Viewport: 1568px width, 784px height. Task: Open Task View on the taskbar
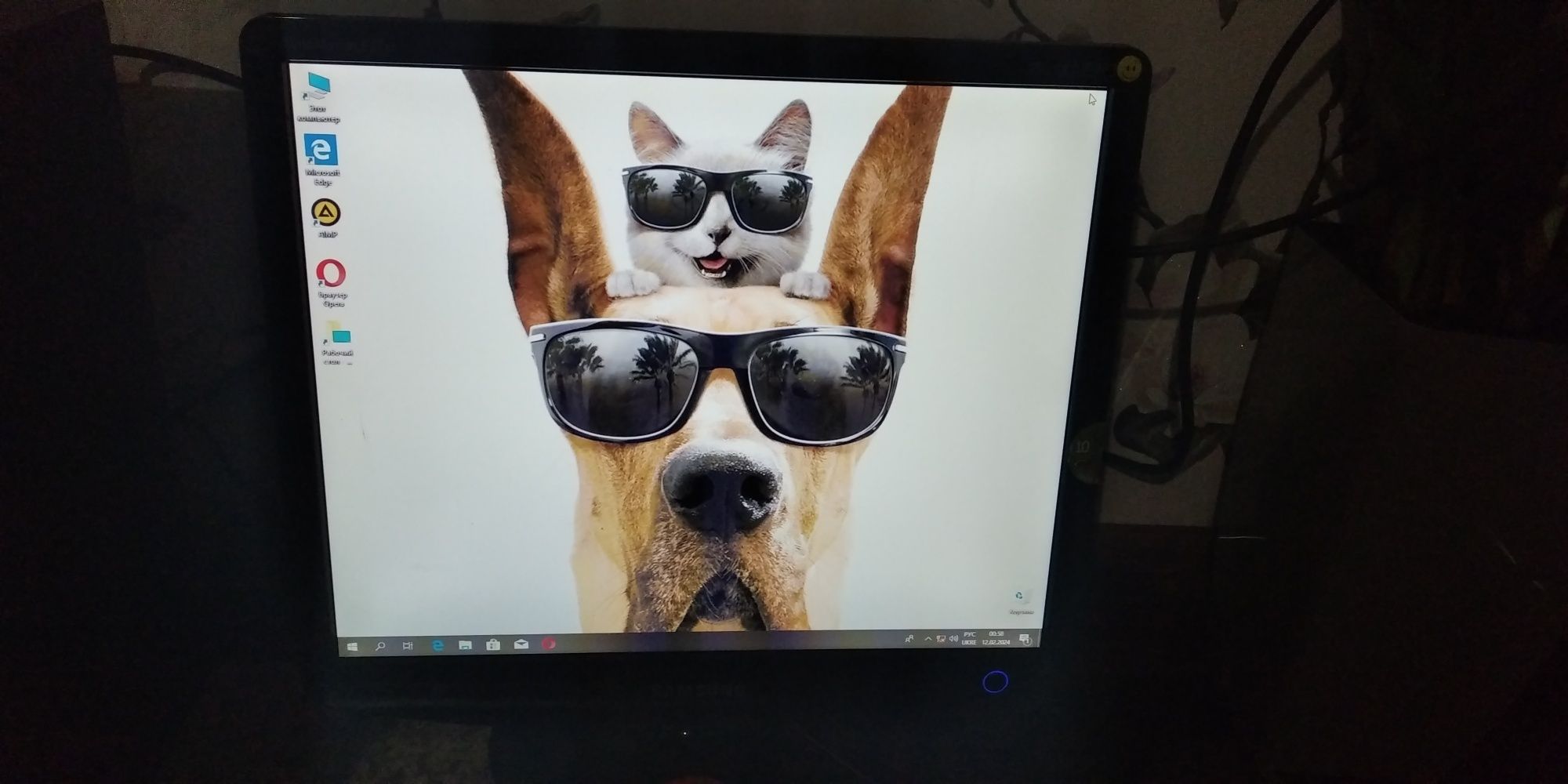point(408,646)
